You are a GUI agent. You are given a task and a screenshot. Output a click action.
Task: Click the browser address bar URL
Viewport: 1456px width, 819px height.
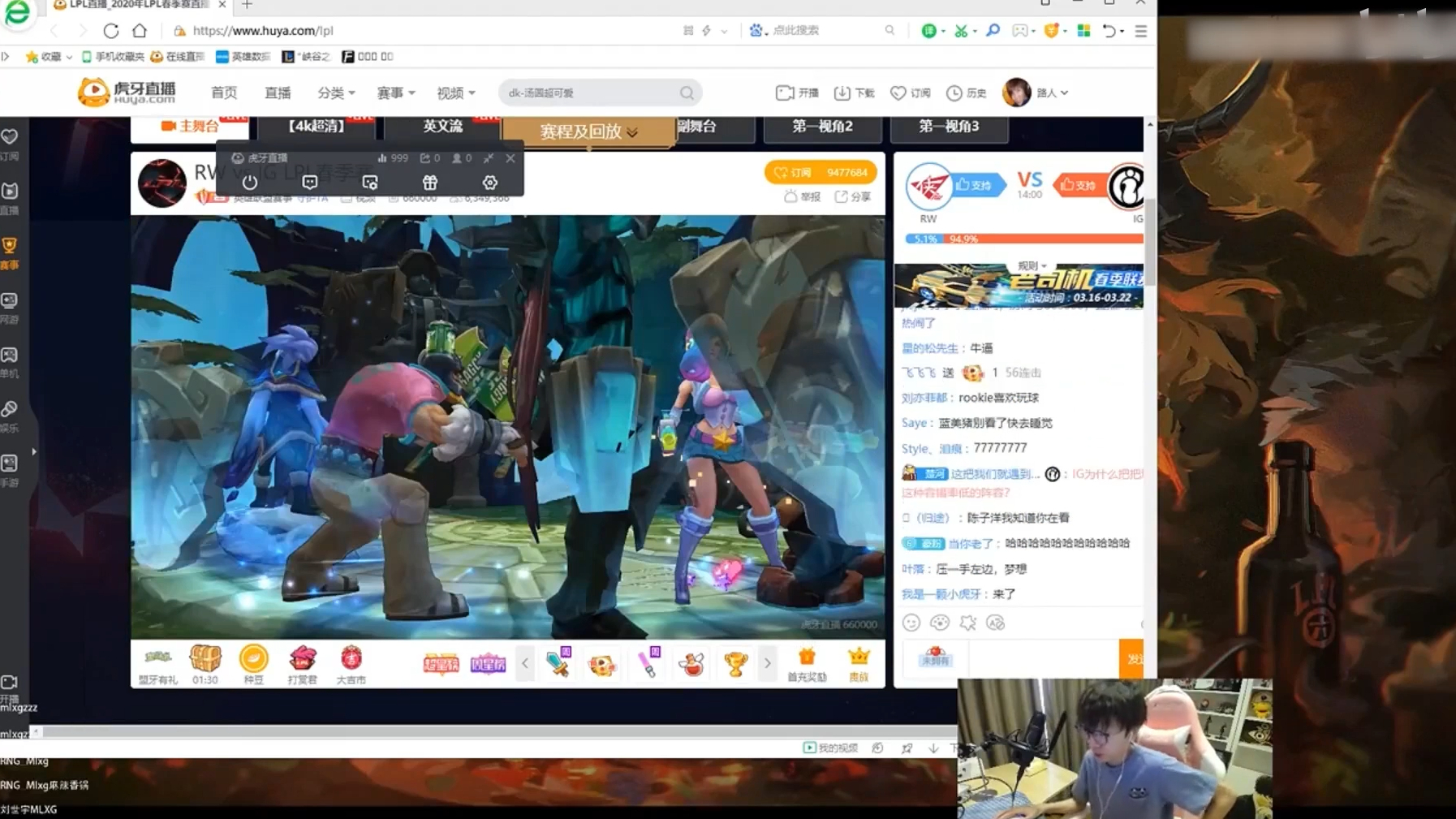pyautogui.click(x=263, y=31)
